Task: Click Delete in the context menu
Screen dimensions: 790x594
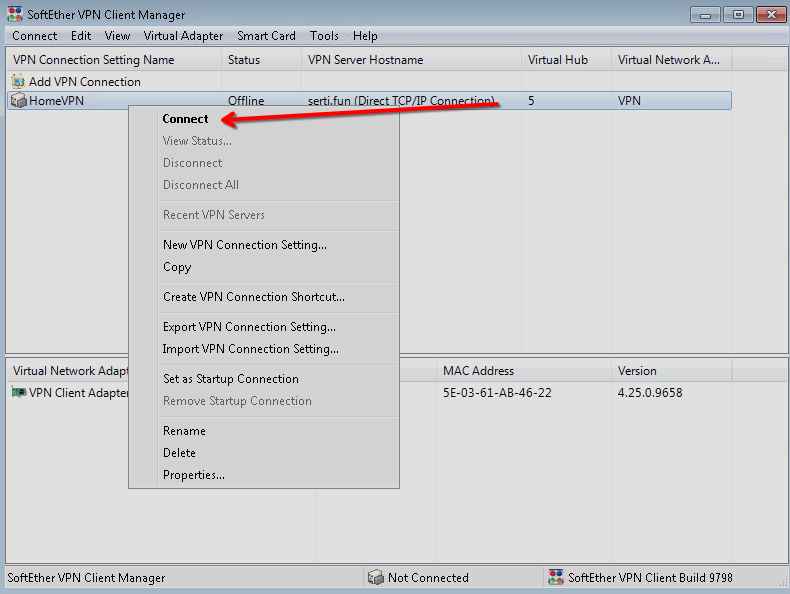Action: 180,453
